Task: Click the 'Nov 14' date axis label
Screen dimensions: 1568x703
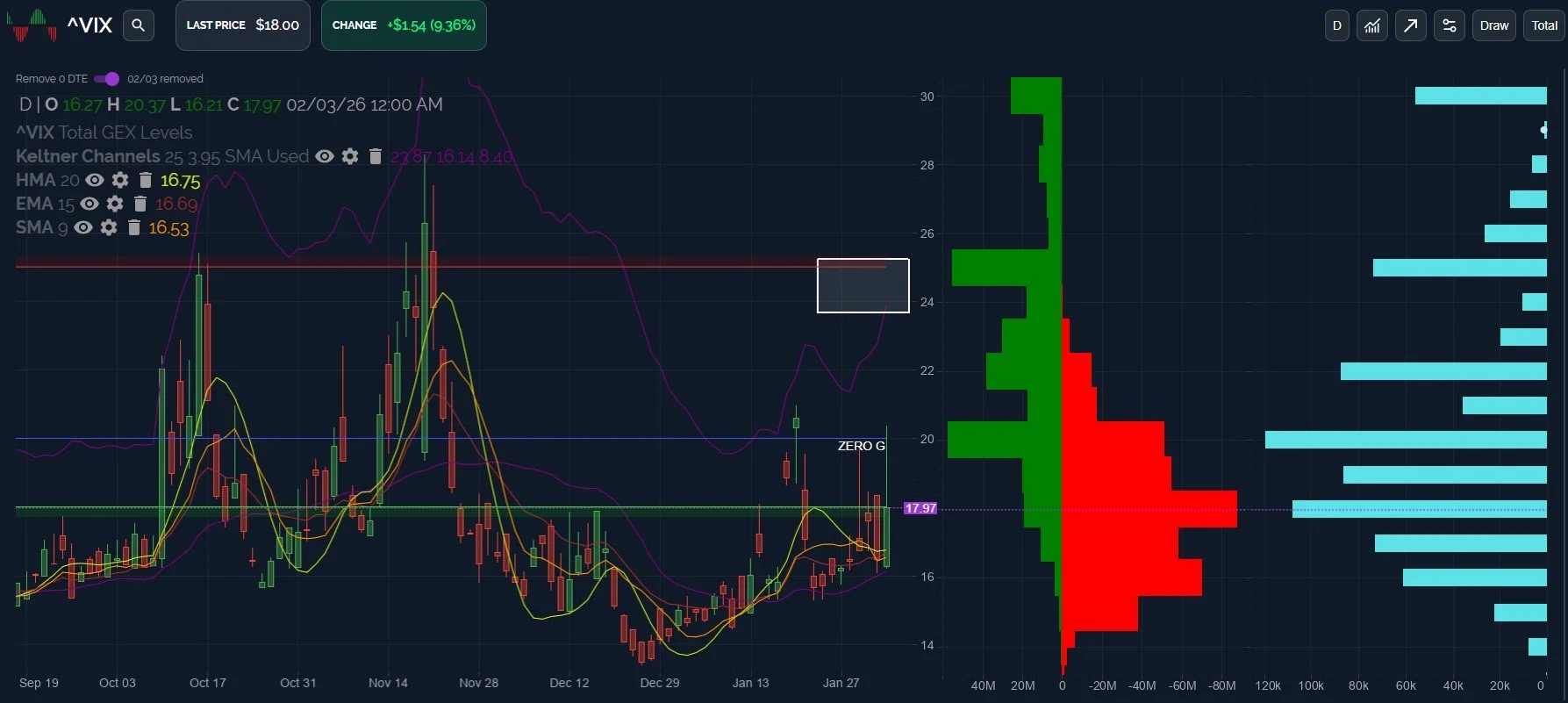Action: click(389, 683)
